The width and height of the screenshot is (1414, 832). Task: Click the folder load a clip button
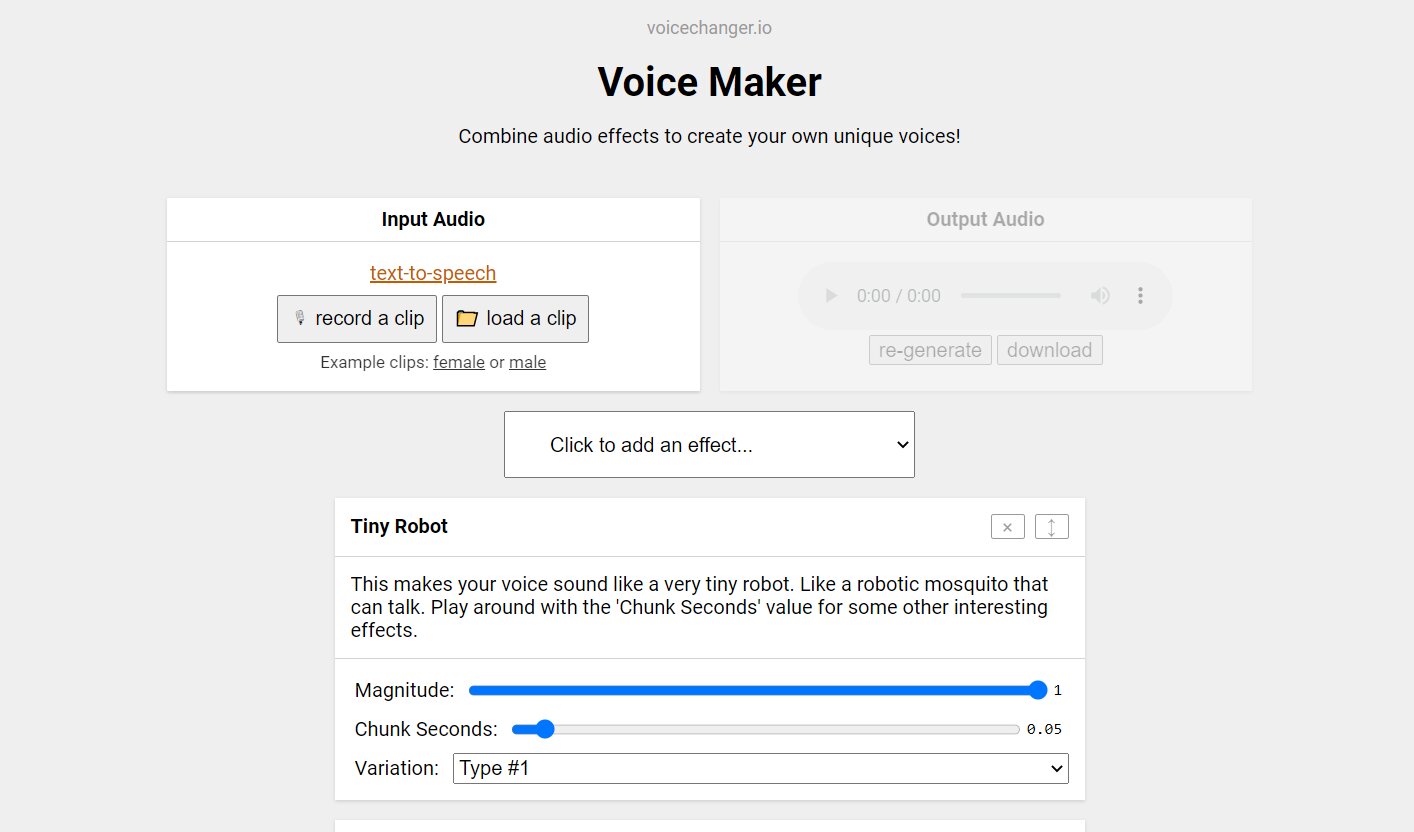(515, 319)
